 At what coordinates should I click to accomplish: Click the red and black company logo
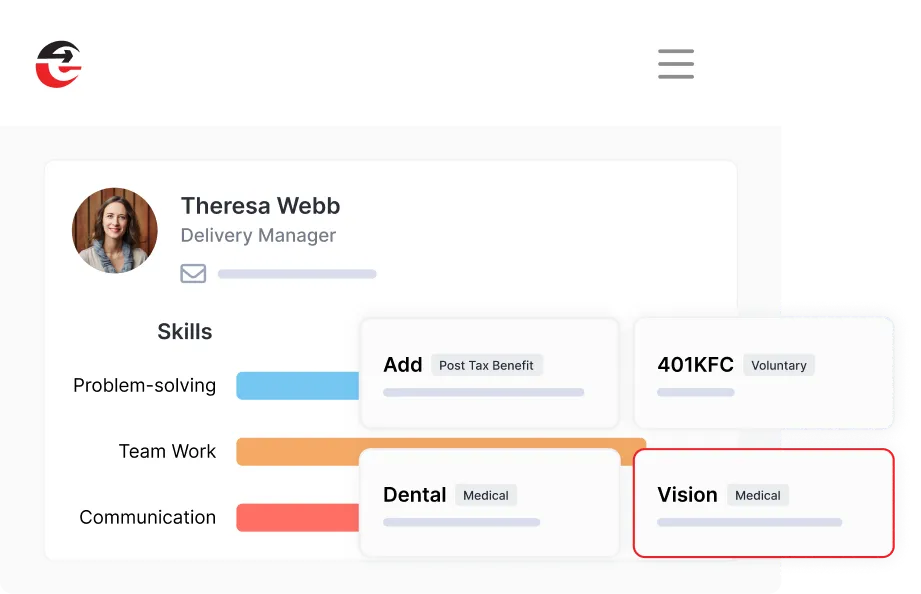point(58,64)
